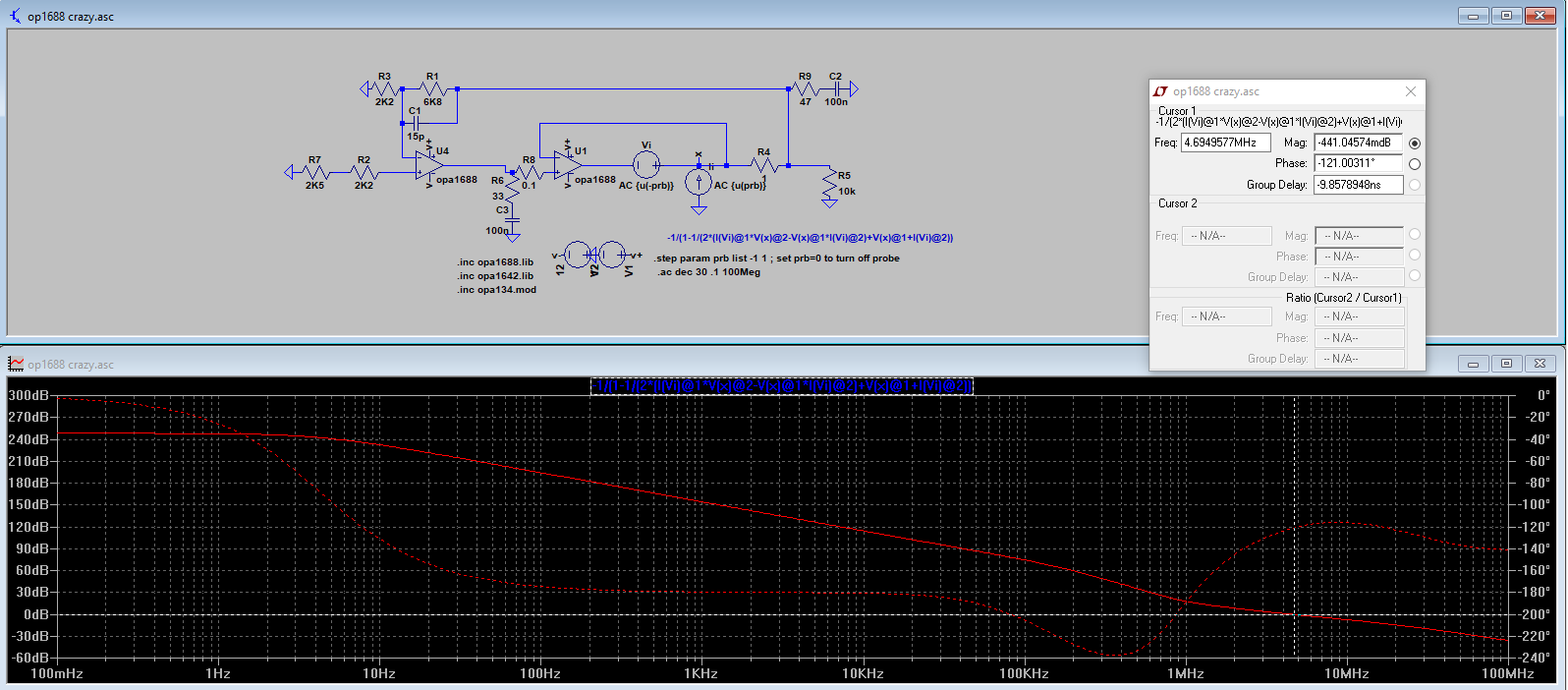Select the U4 opa1688 op-amp symbol

pos(428,165)
